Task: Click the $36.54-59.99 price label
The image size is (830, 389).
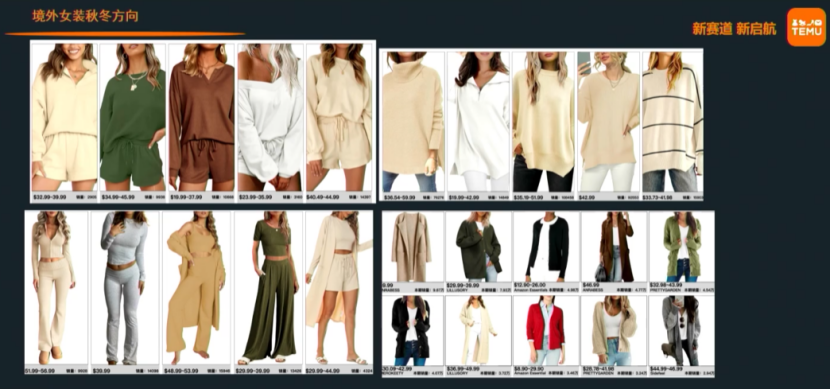Action: [x=400, y=198]
